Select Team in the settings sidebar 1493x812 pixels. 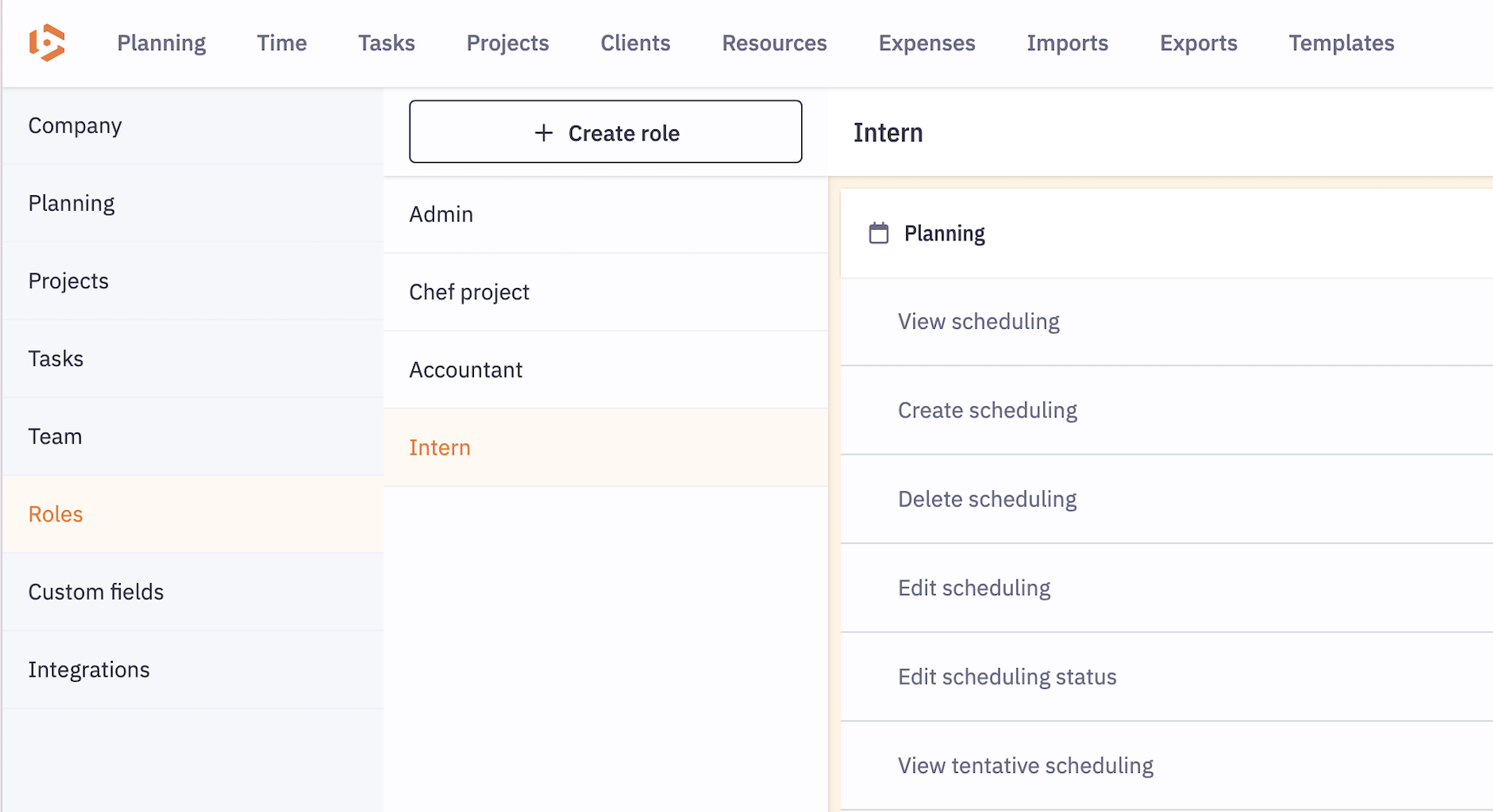coord(55,436)
